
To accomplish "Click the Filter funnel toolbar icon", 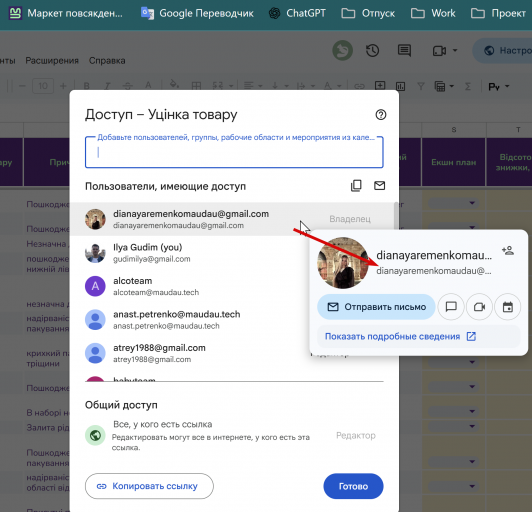I will pos(421,86).
